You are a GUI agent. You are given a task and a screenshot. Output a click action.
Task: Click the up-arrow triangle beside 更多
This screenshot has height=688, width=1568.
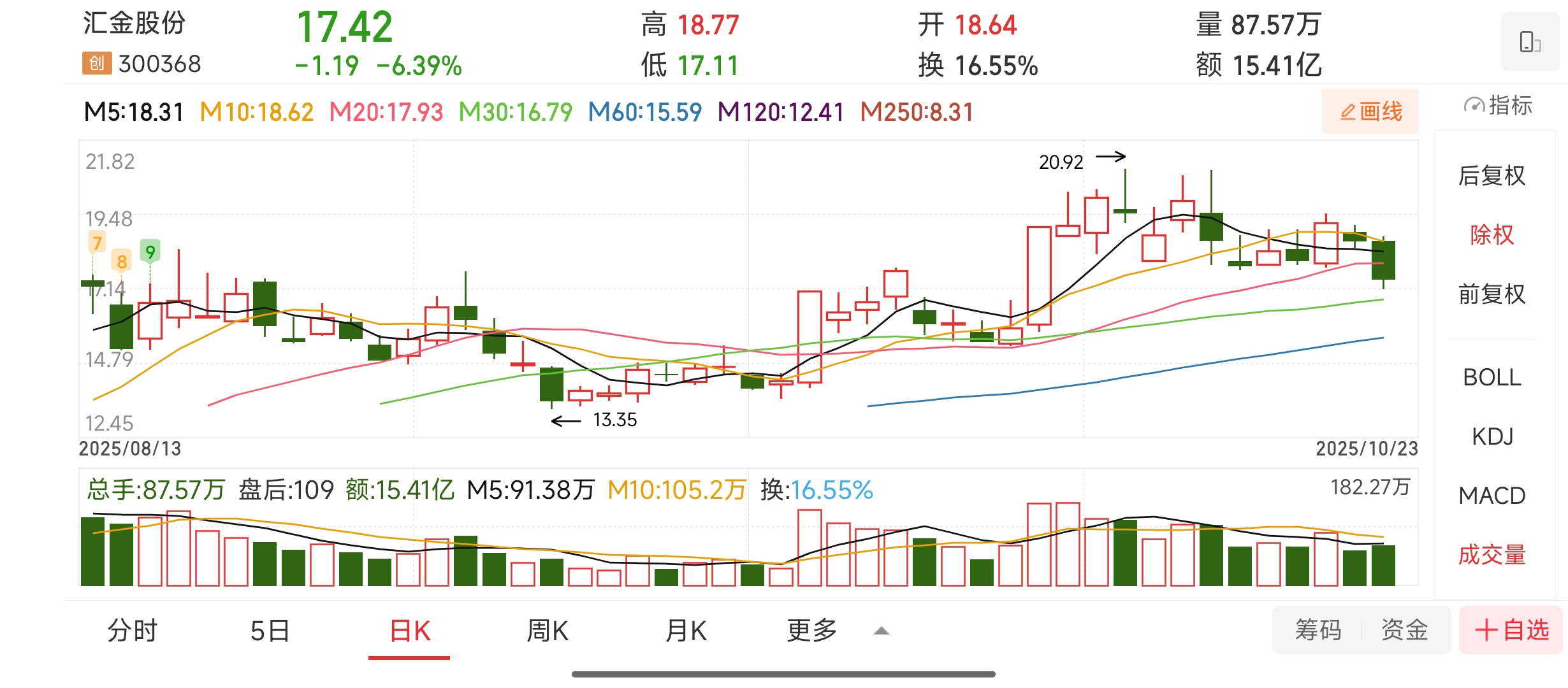click(882, 631)
